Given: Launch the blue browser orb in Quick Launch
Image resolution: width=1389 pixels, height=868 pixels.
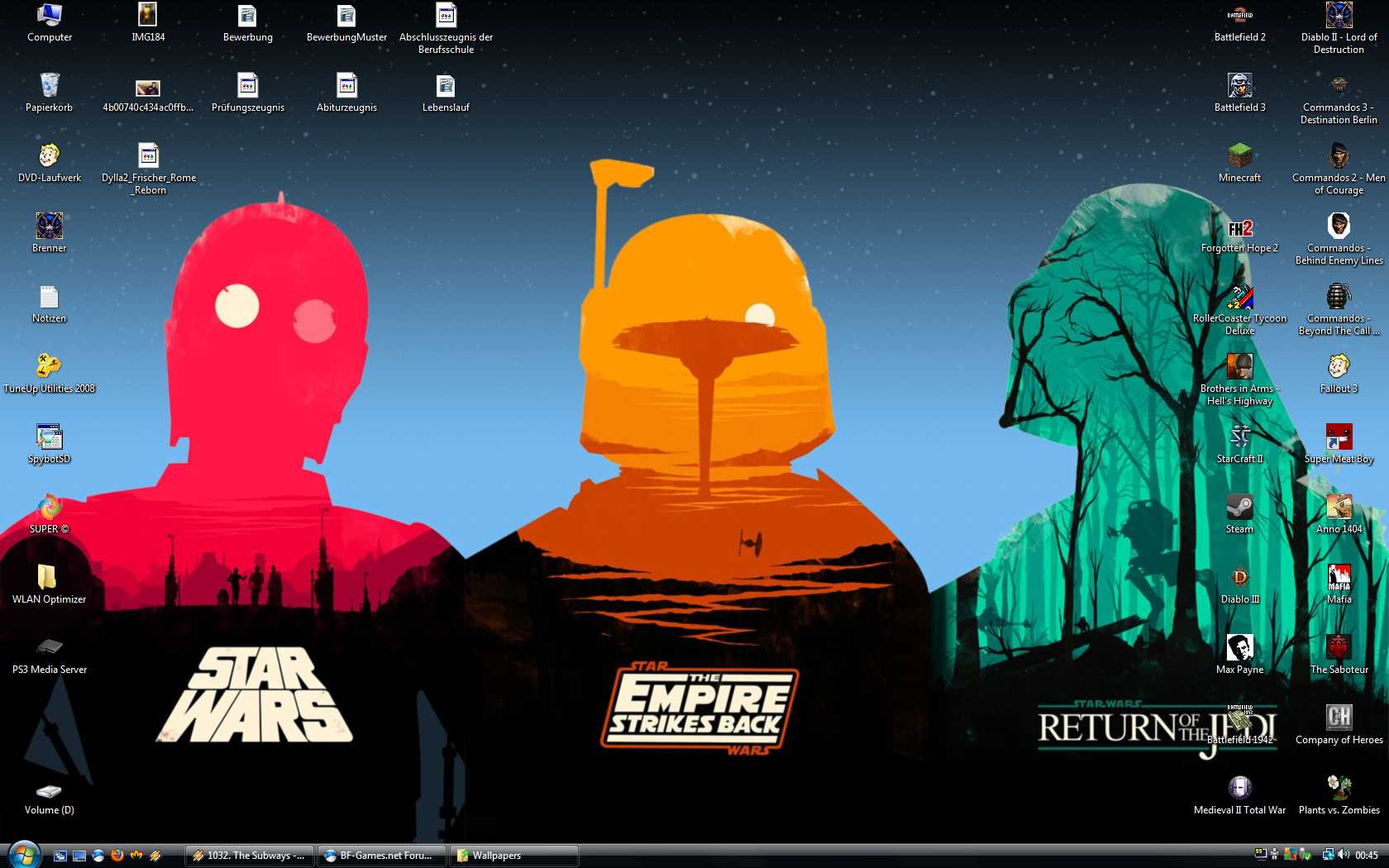Looking at the screenshot, I should pos(98,856).
